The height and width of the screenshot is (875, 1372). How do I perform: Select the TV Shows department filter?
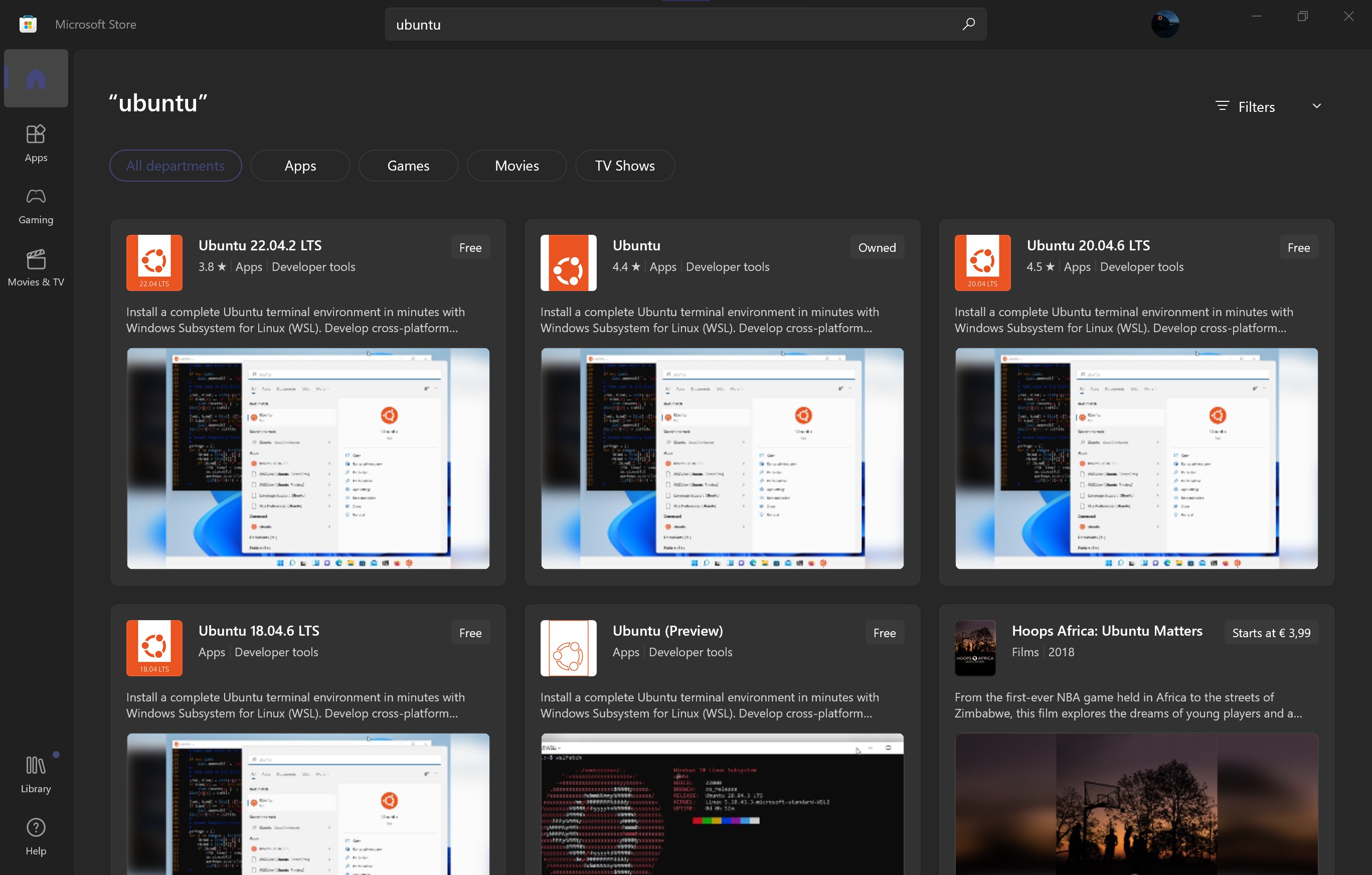pos(625,166)
